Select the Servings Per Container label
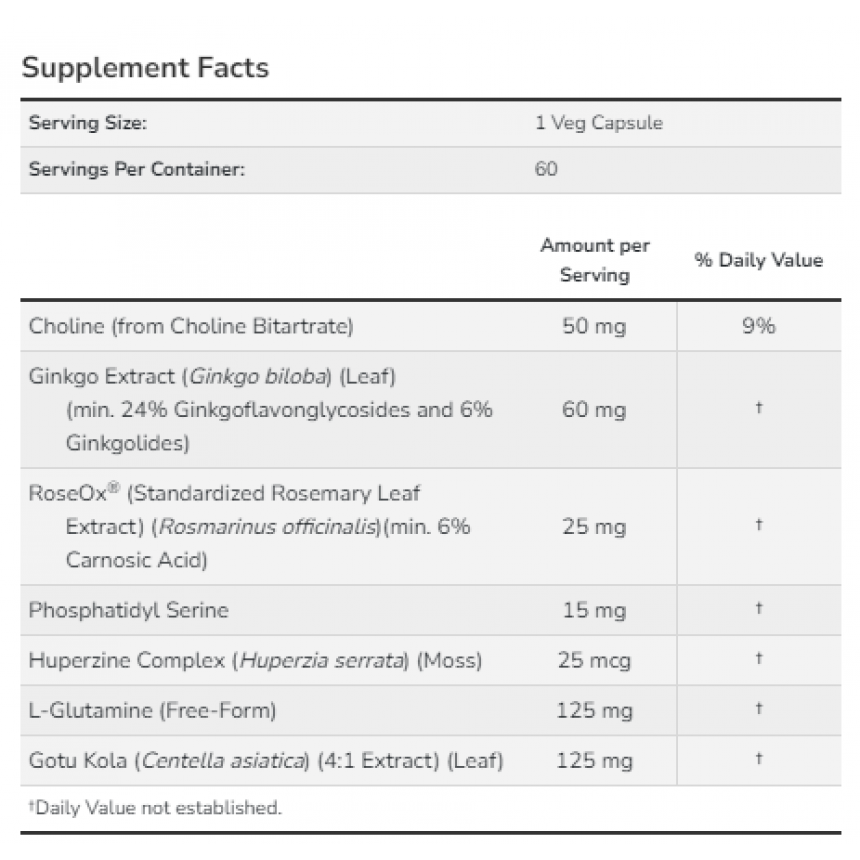Image resolution: width=860 pixels, height=860 pixels. pos(137,169)
